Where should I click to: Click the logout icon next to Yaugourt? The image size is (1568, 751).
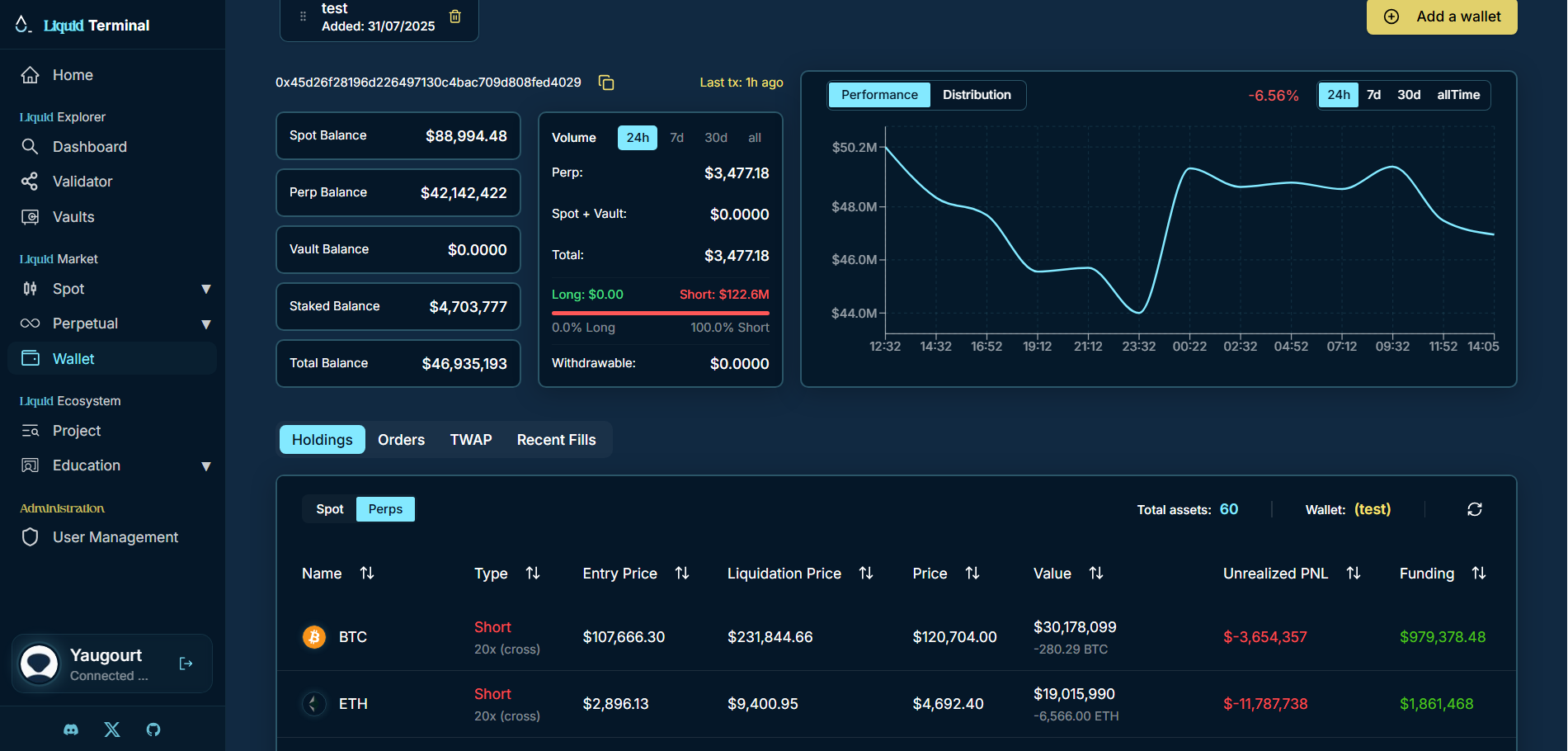[186, 664]
